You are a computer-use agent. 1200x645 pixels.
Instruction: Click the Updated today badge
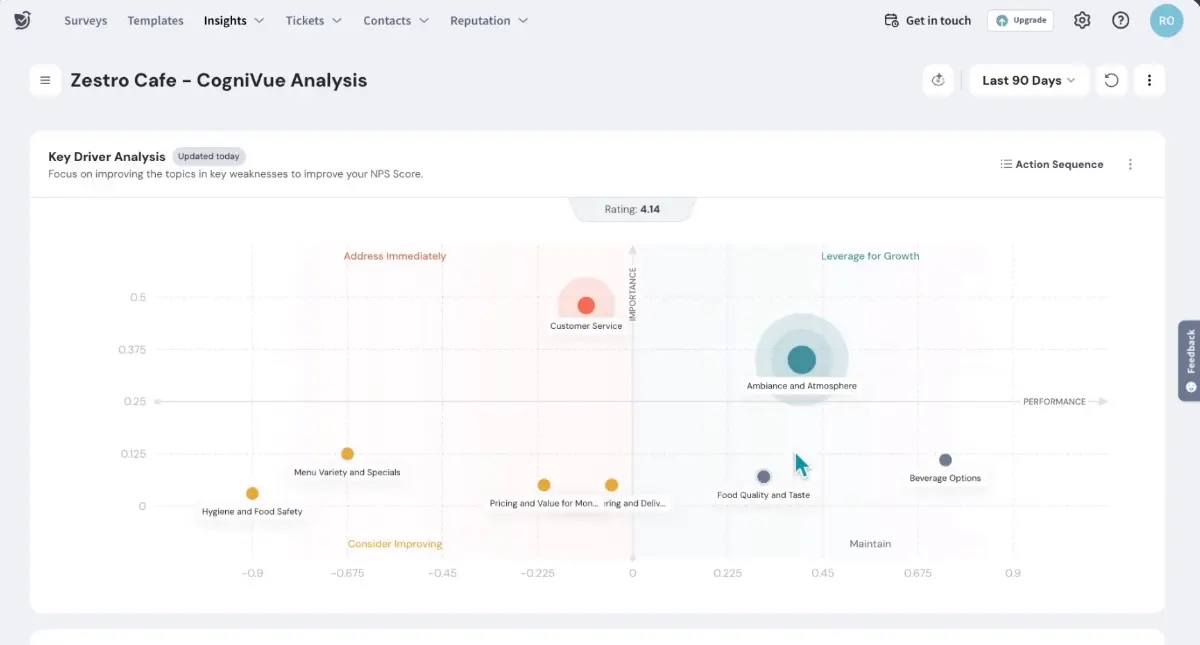209,156
